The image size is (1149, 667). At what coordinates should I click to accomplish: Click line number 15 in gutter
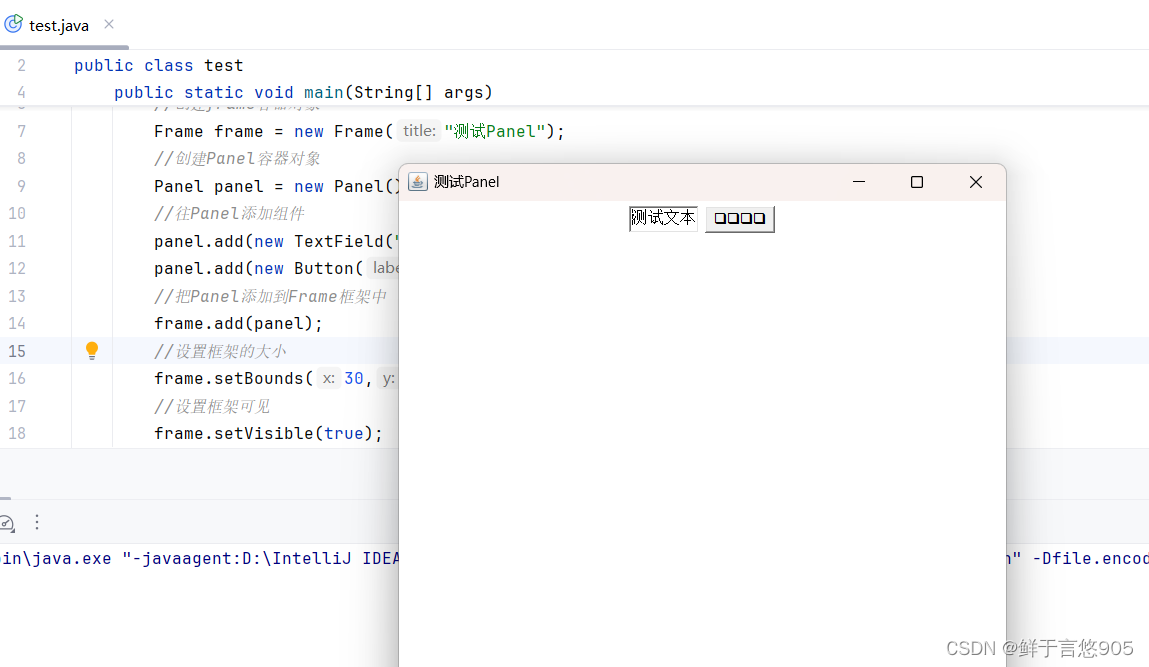tap(17, 351)
